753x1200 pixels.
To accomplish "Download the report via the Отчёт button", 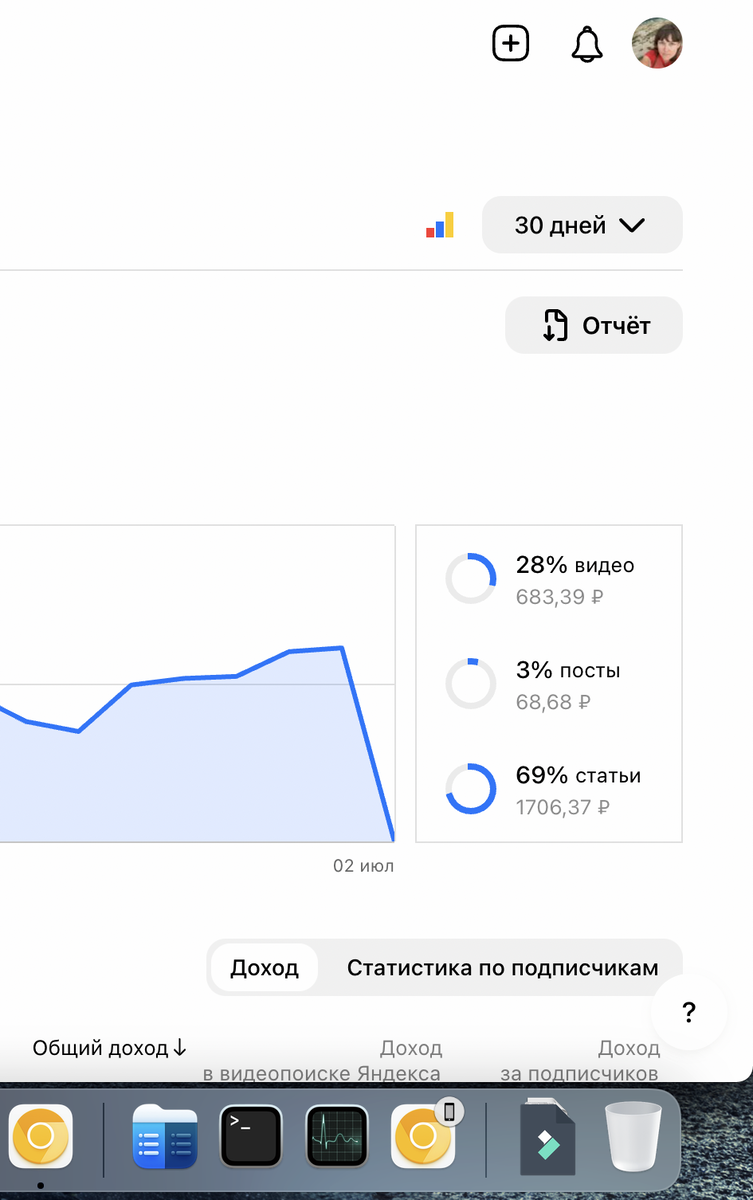I will 593,325.
